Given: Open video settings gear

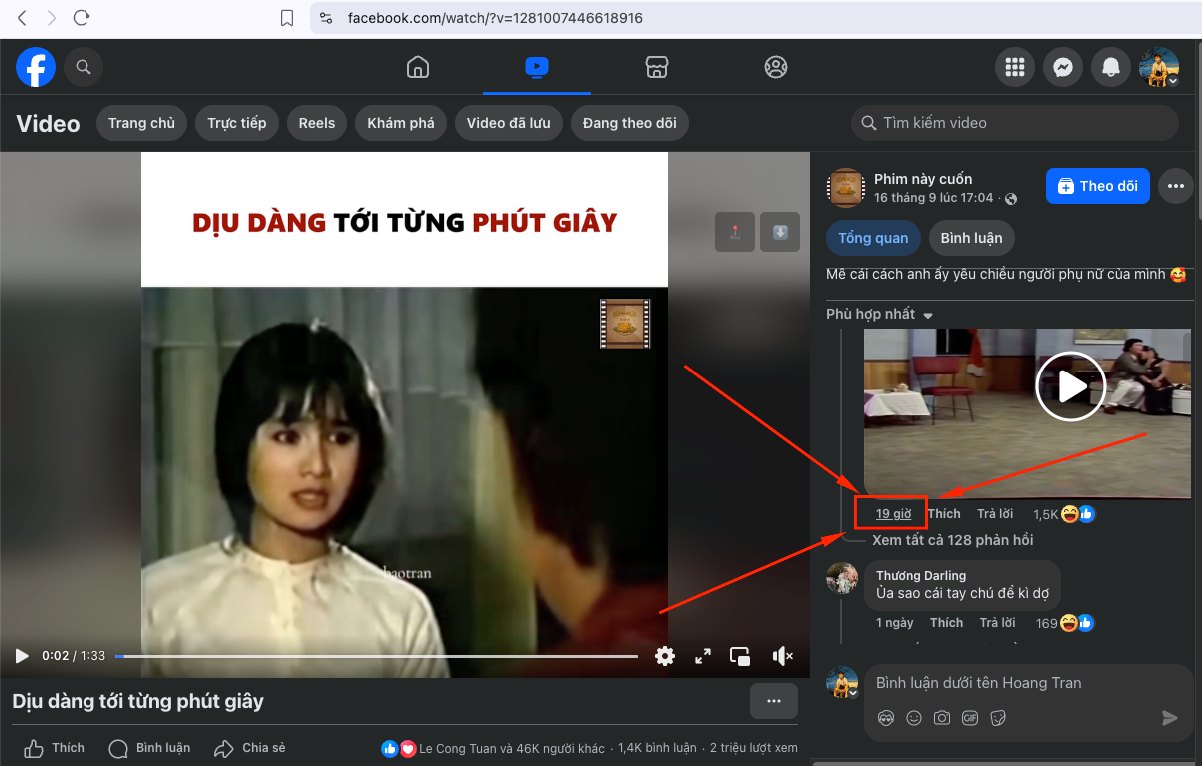Looking at the screenshot, I should tap(665, 656).
